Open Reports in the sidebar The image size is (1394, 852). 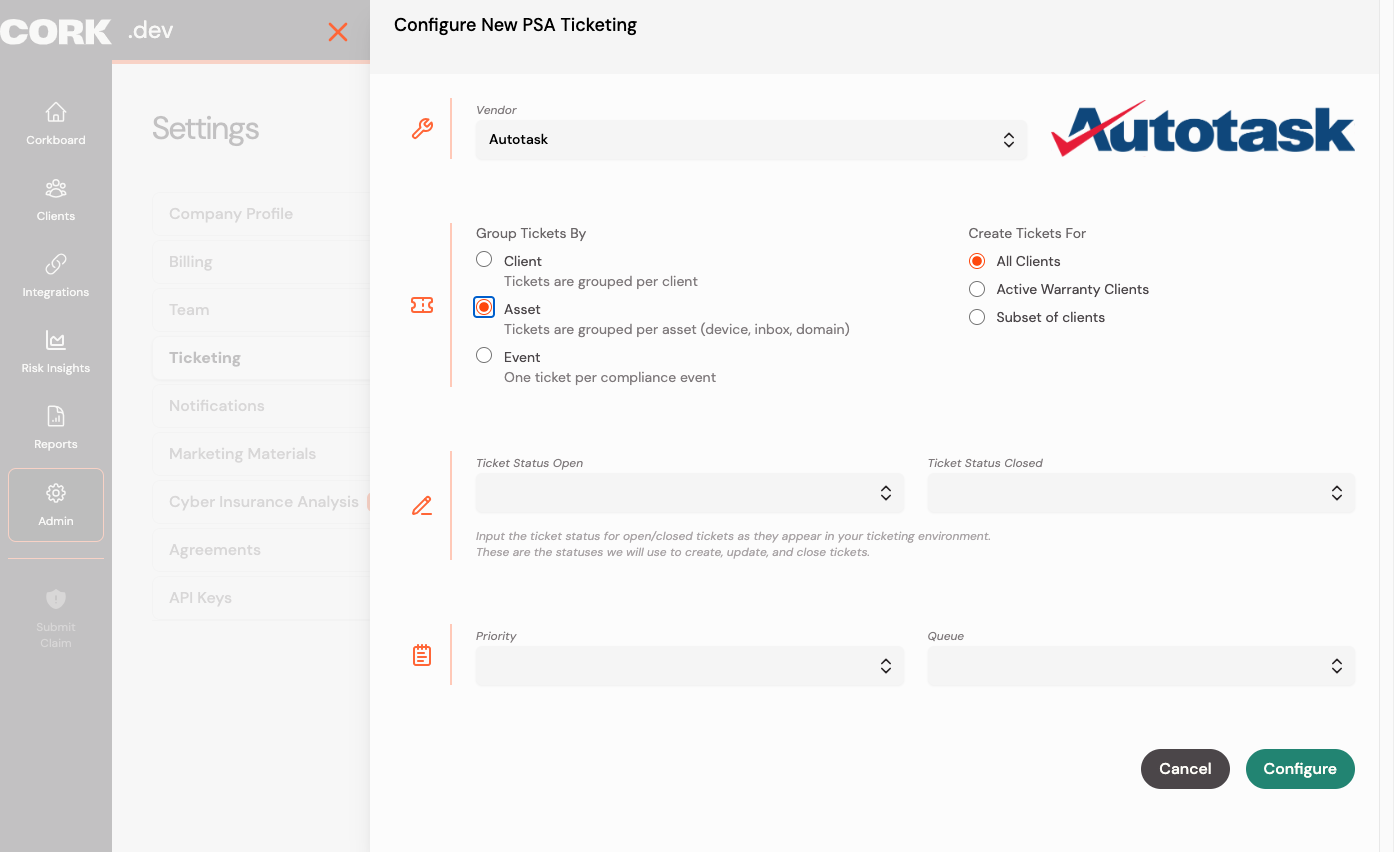pos(56,428)
